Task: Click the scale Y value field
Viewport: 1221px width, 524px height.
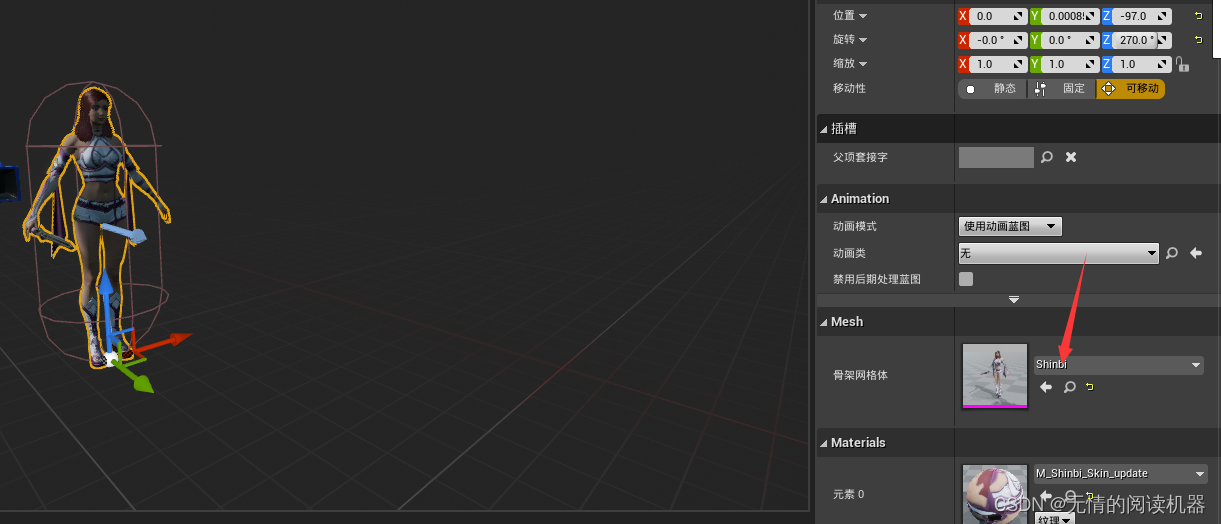Action: (x=1070, y=64)
